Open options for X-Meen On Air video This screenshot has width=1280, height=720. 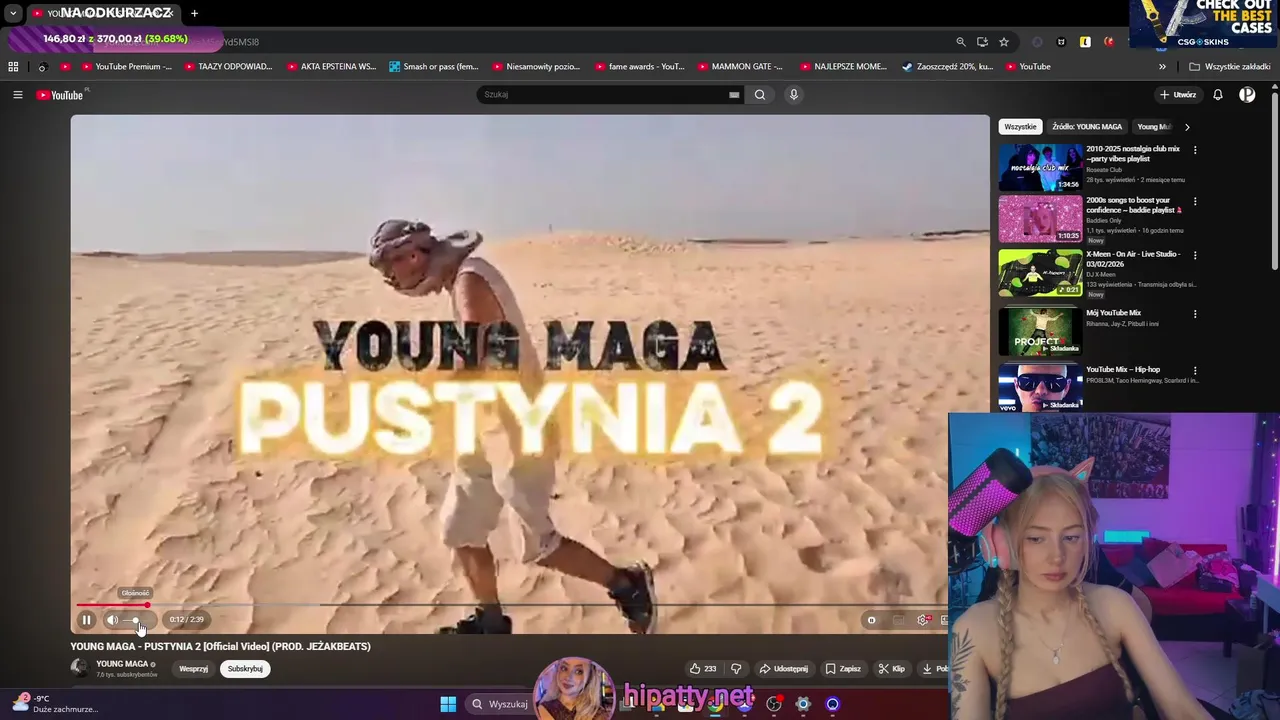pos(1195,255)
